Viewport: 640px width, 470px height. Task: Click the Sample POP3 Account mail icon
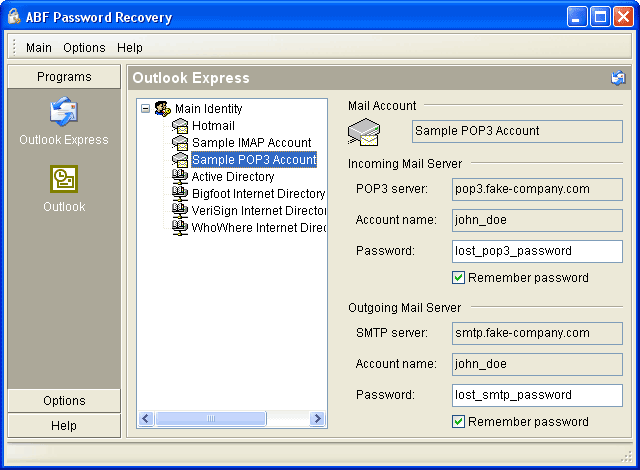pyautogui.click(x=180, y=160)
